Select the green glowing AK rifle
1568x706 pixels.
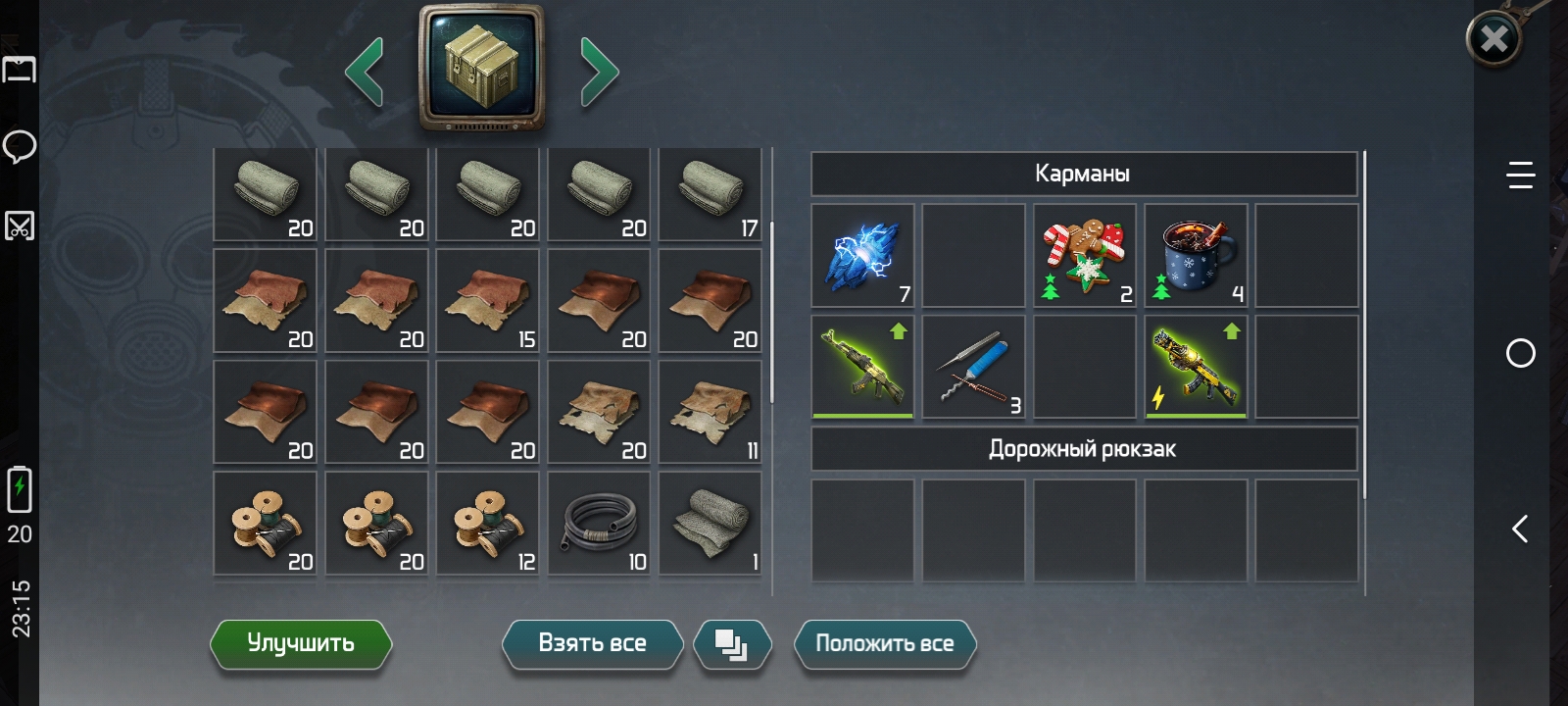(862, 367)
